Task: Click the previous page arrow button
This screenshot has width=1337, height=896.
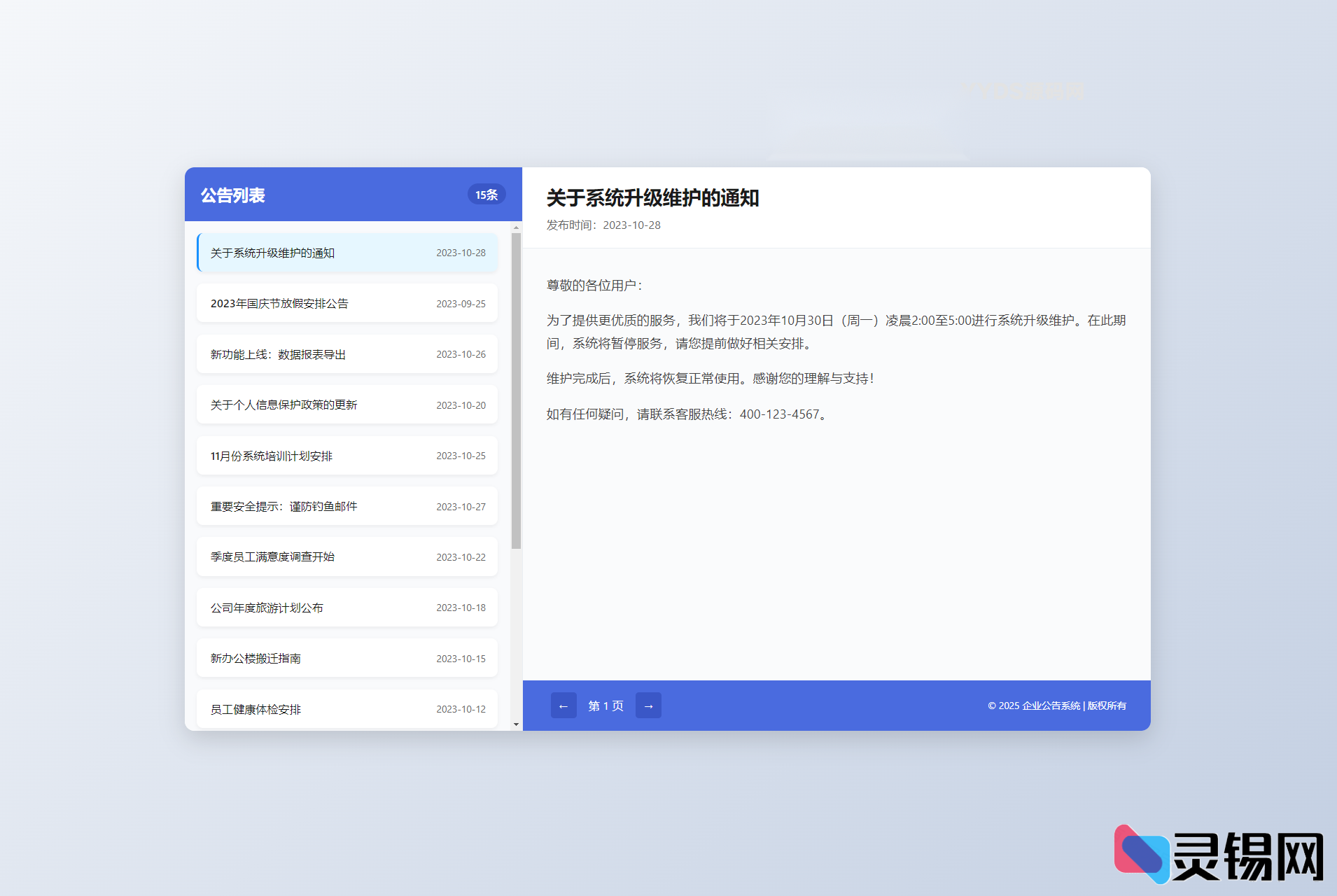Action: (564, 706)
